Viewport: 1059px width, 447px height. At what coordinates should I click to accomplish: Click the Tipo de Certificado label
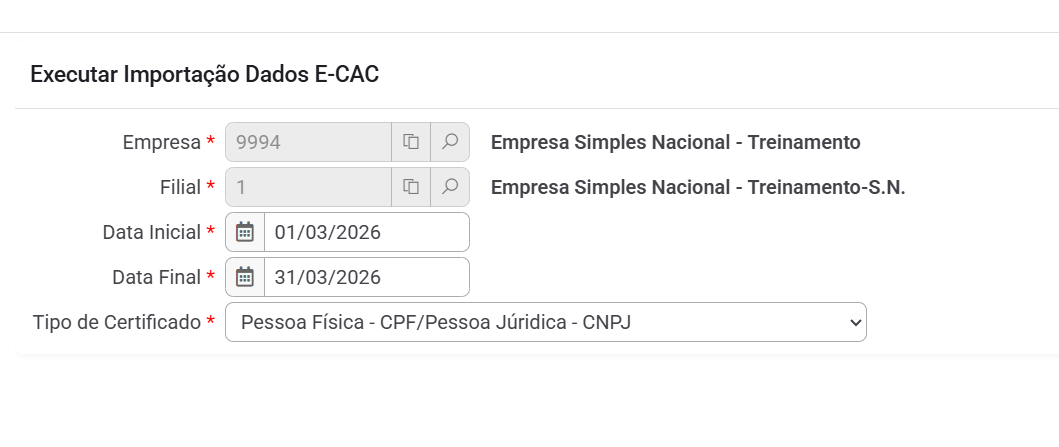(117, 322)
